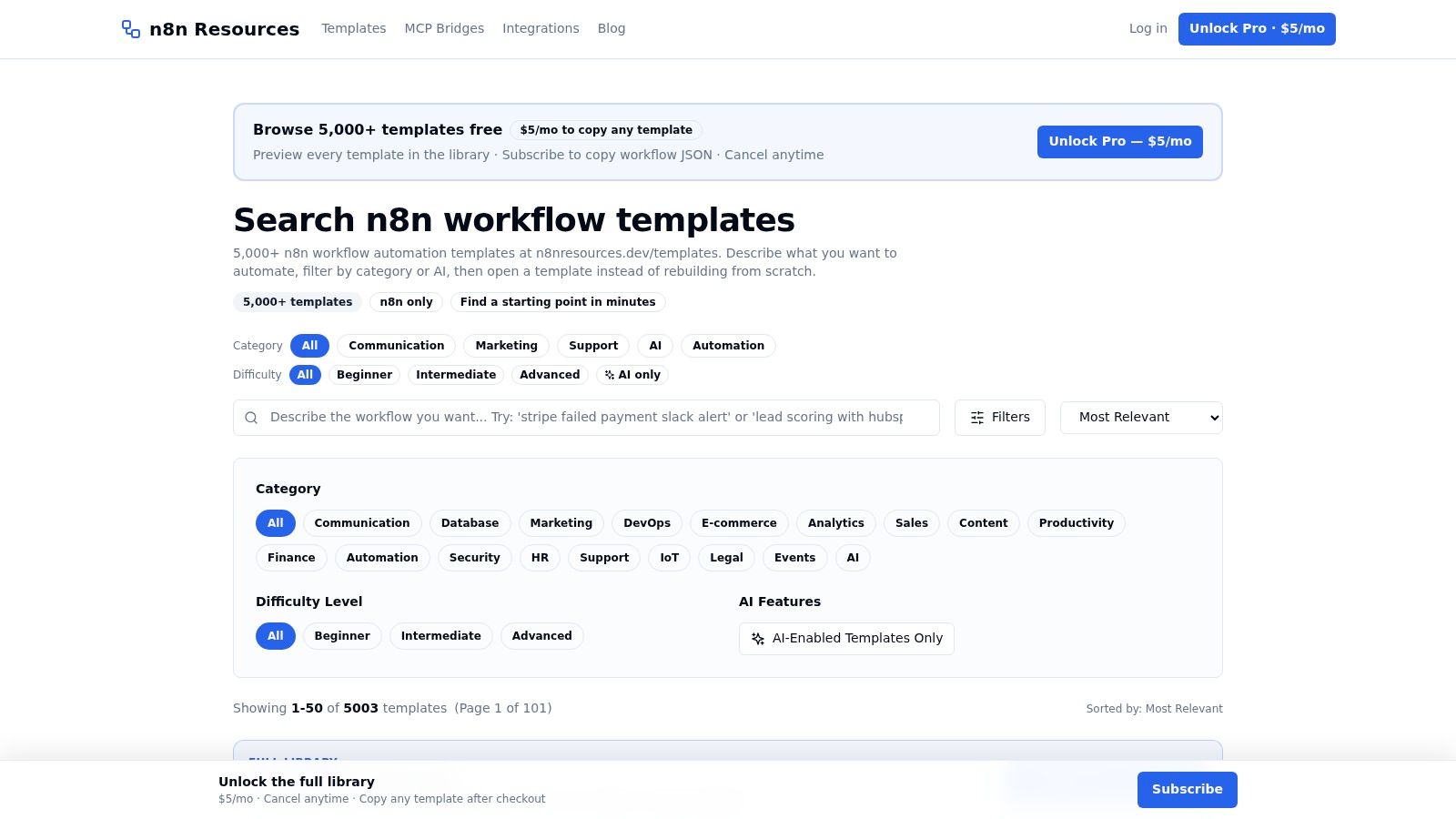1456x819 pixels.
Task: Select AI in top Category quick filter
Action: [x=655, y=346]
